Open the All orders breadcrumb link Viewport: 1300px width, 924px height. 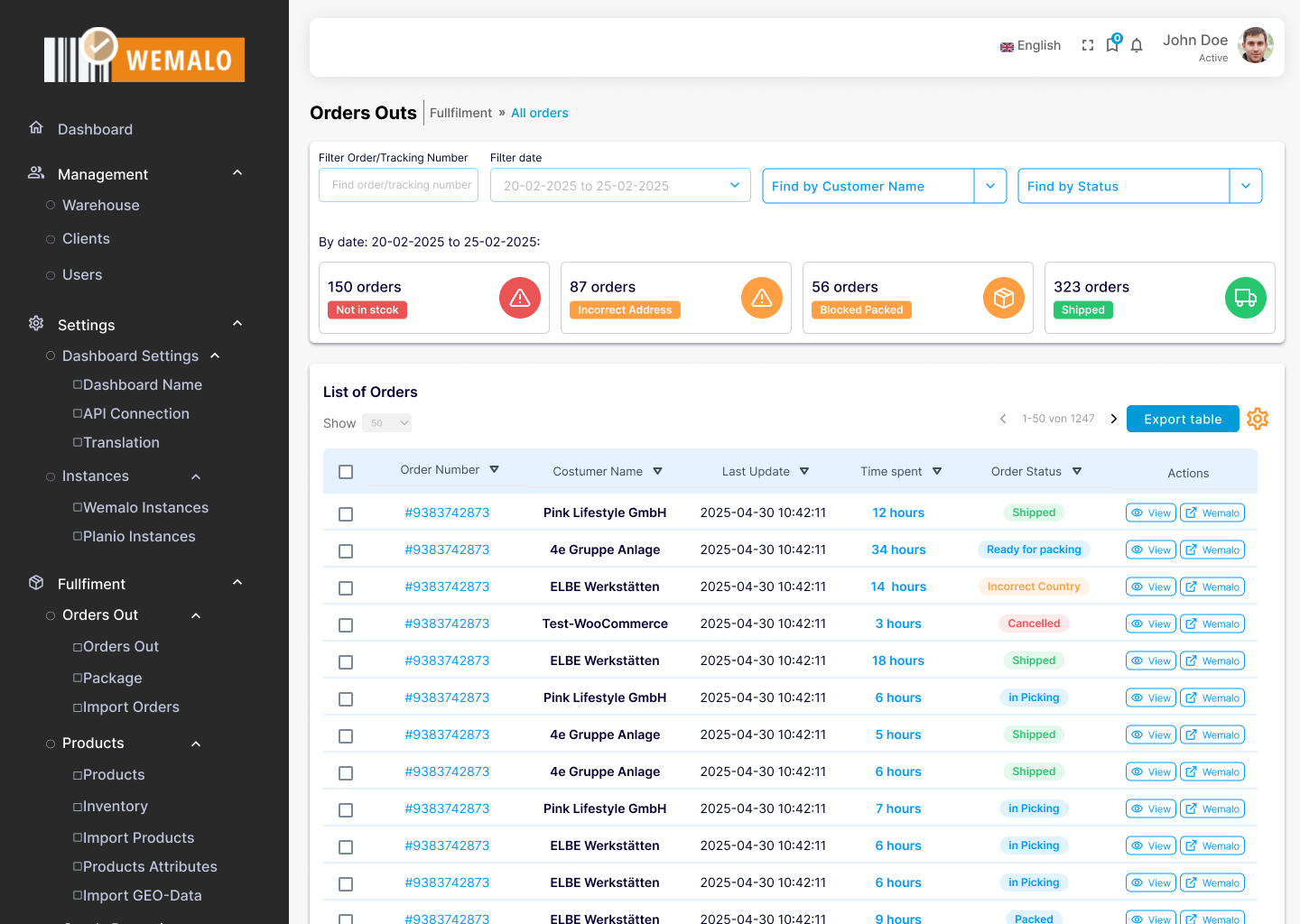pyautogui.click(x=539, y=113)
